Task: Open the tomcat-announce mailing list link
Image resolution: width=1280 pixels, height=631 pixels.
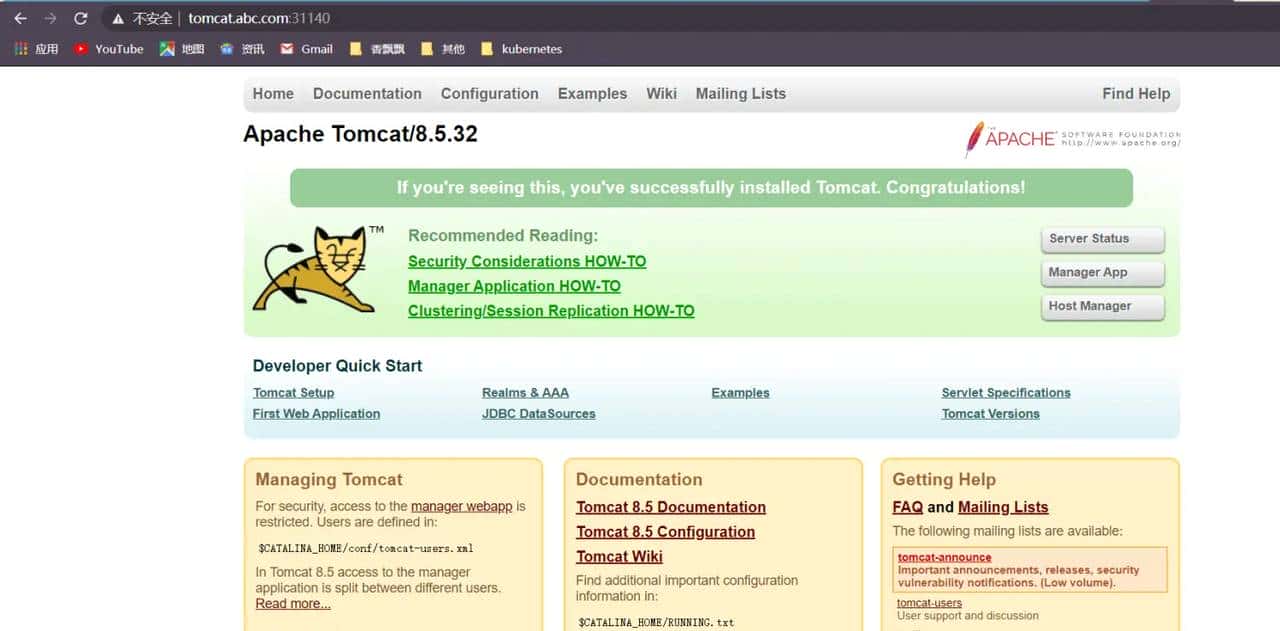Action: click(x=944, y=558)
